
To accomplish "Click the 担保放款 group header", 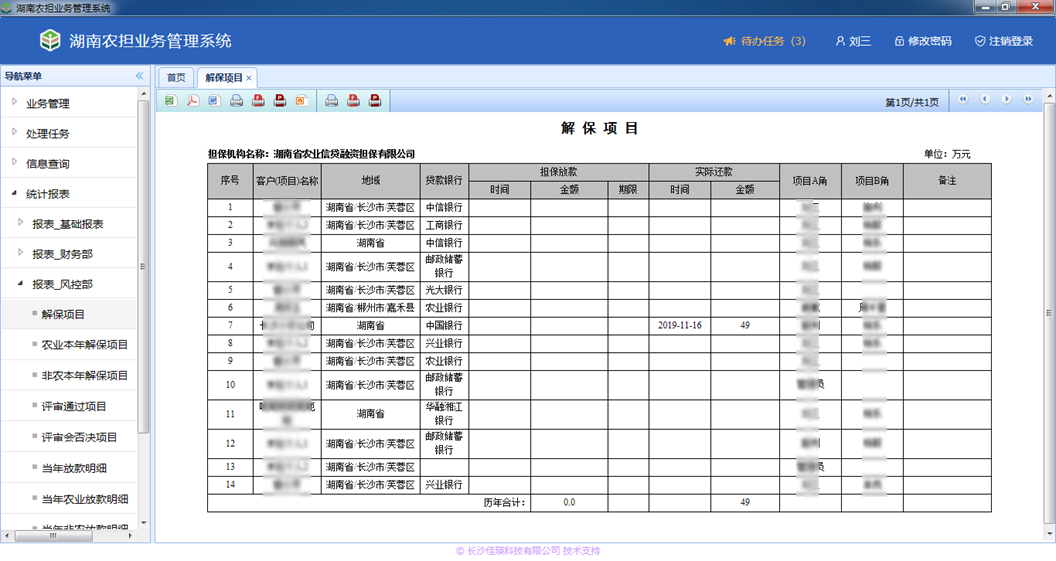I will click(558, 172).
